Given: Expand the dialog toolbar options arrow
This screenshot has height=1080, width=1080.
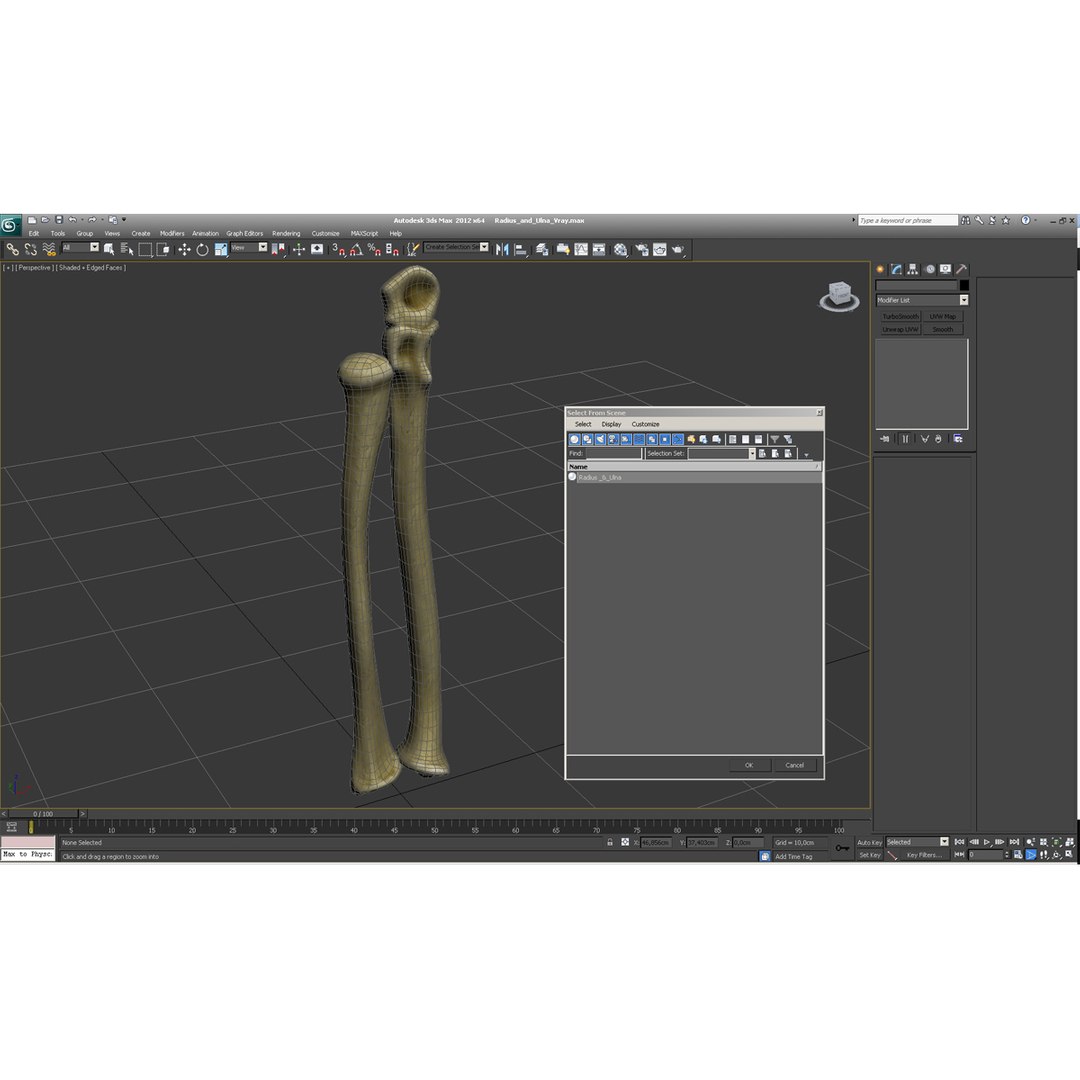Looking at the screenshot, I should click(806, 455).
